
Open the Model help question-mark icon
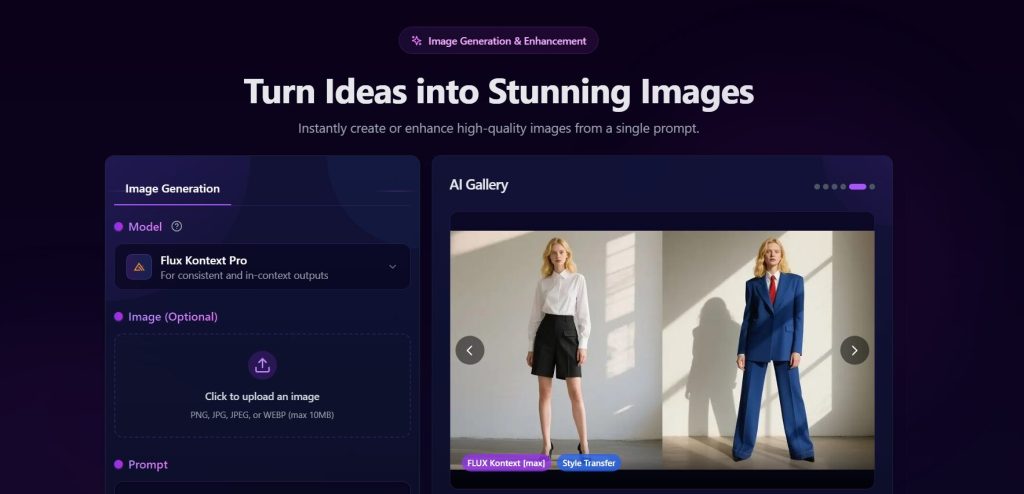coord(176,226)
